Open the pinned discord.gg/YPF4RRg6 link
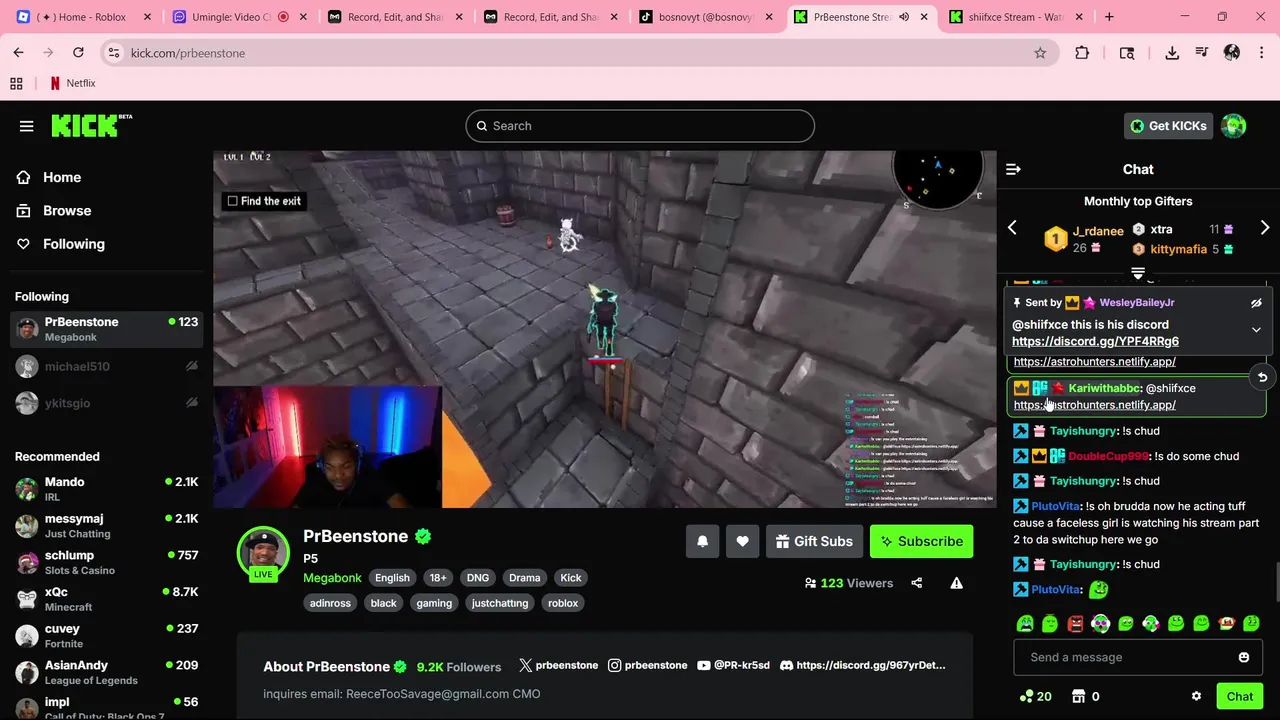This screenshot has width=1280, height=720. coord(1095,341)
